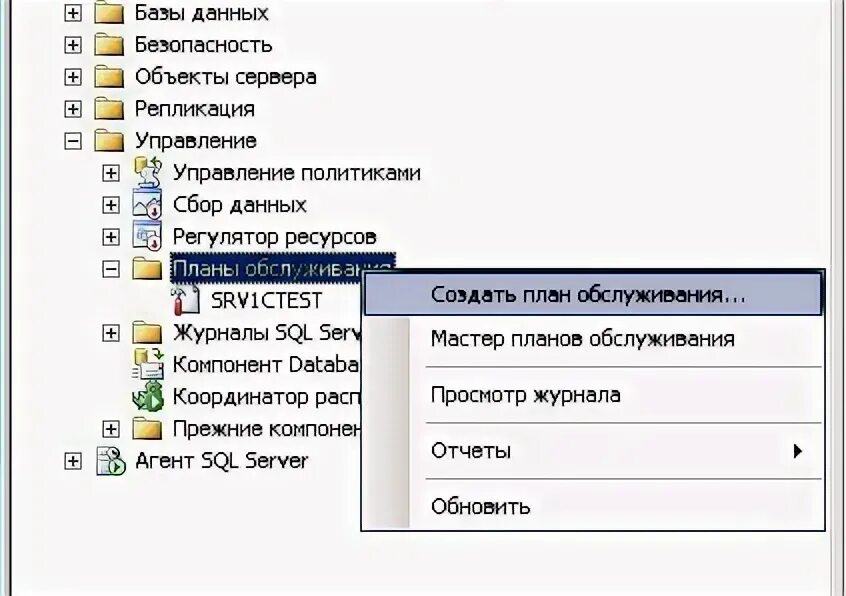846x596 pixels.
Task: Click the Управление политиками icon
Action: (147, 172)
